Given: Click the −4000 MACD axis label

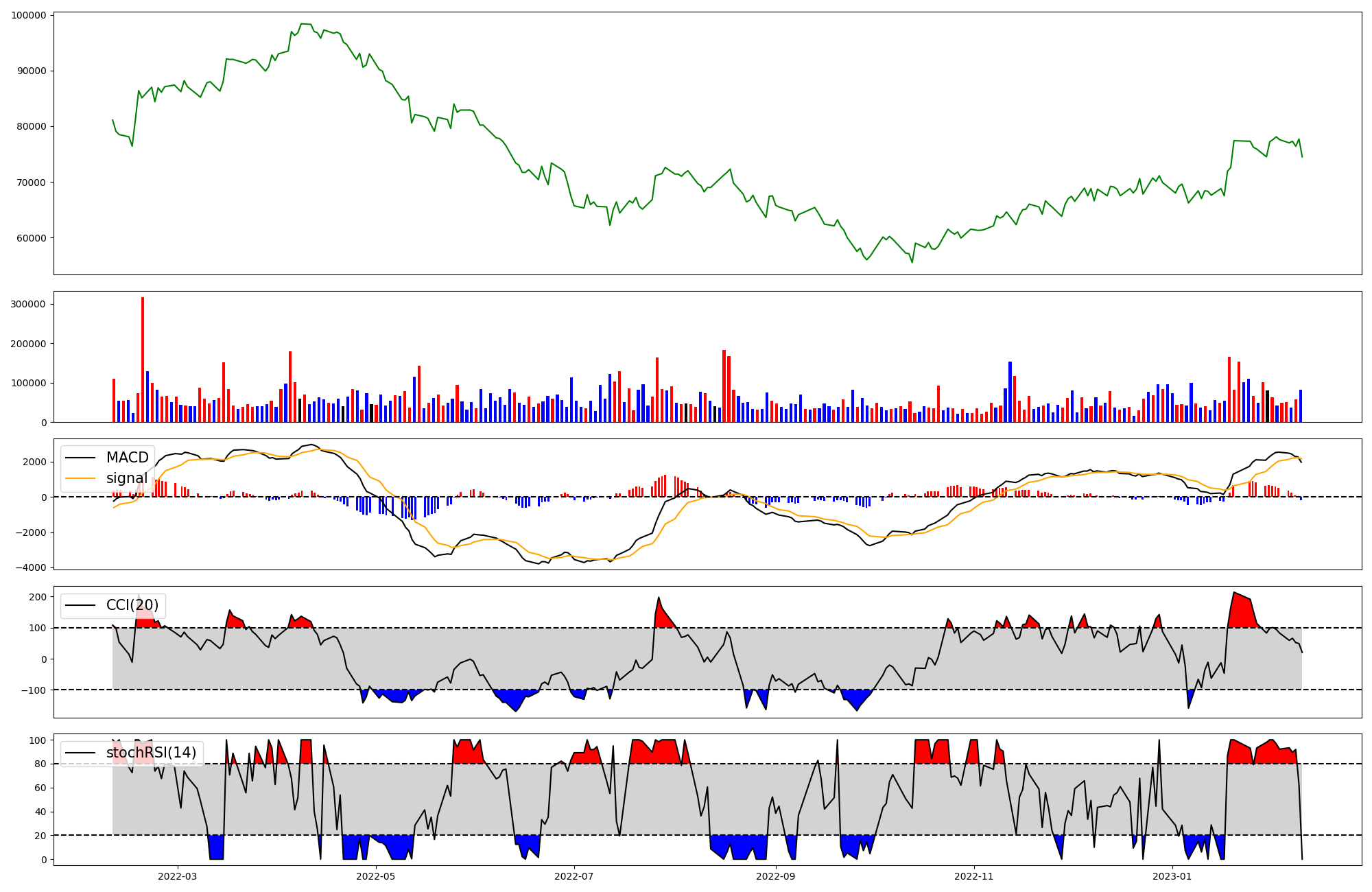Looking at the screenshot, I should point(32,567).
